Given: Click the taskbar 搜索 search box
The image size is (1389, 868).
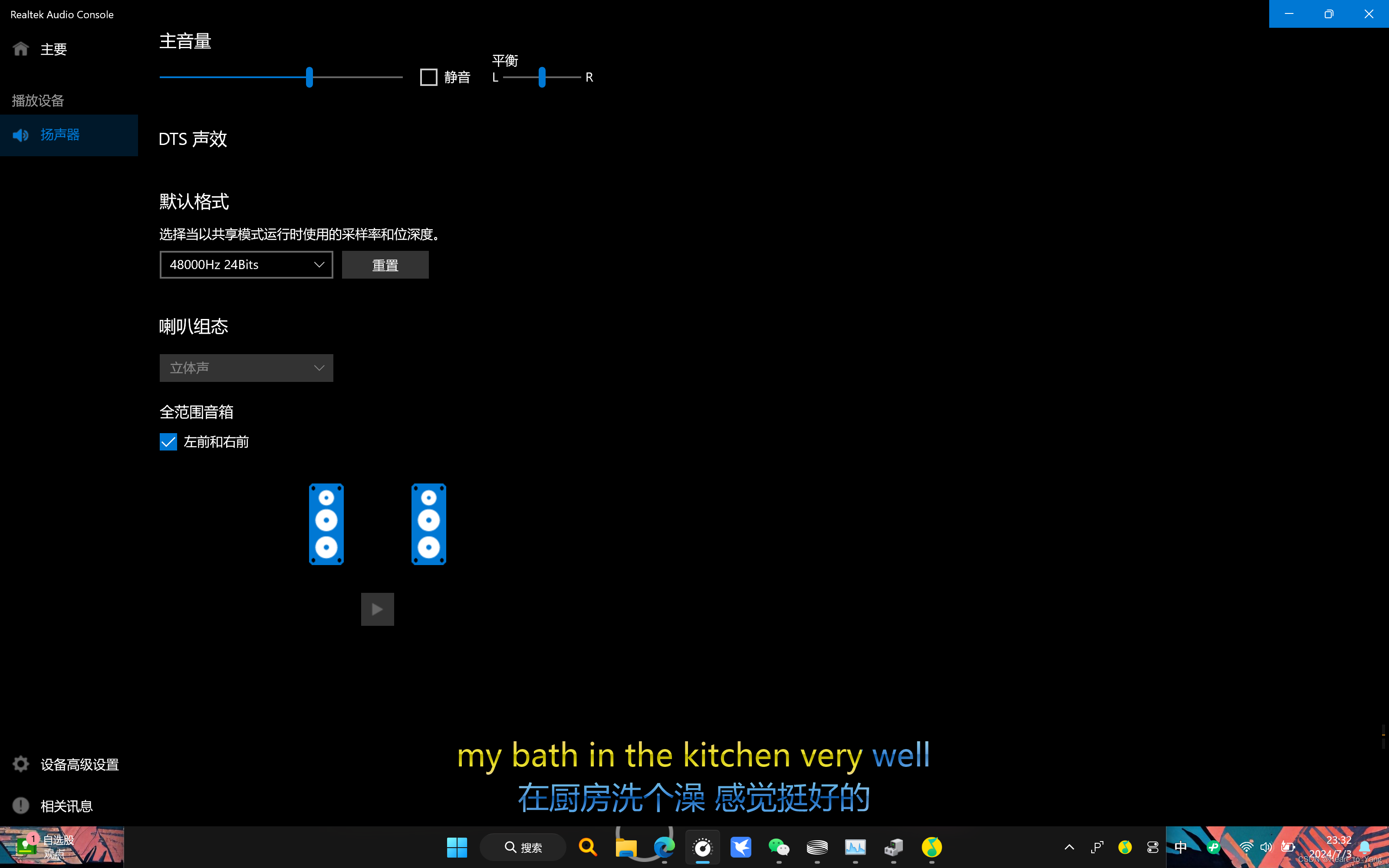Looking at the screenshot, I should click(x=523, y=847).
